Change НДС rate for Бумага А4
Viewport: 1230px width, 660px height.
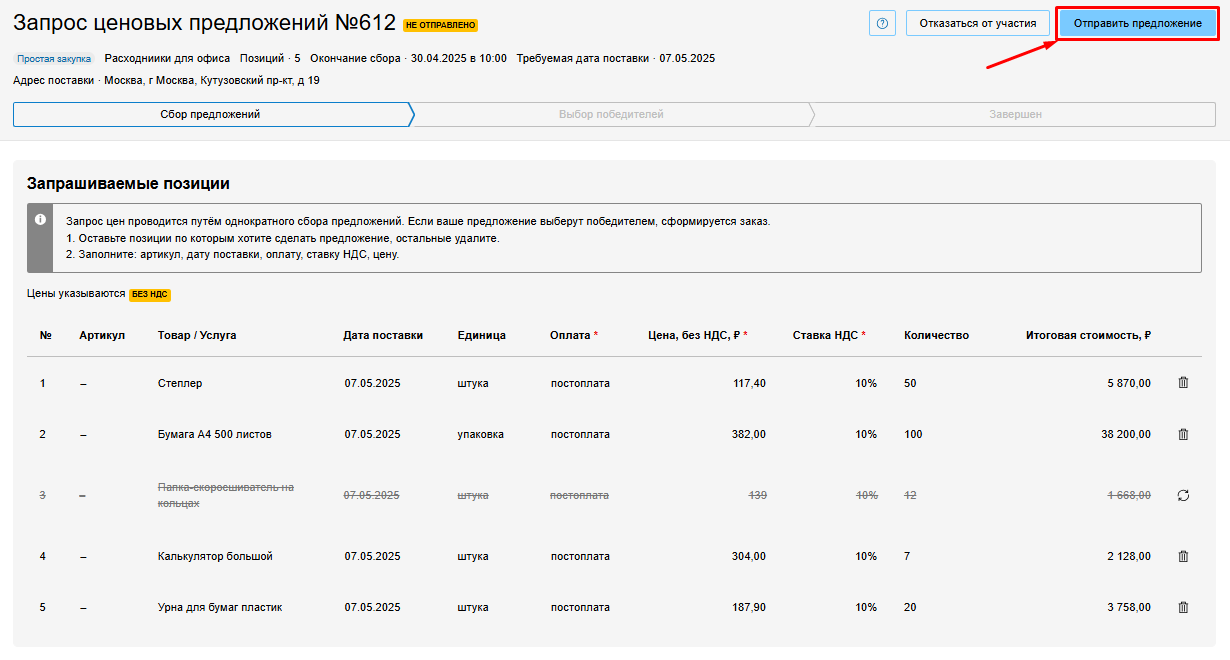(x=865, y=434)
